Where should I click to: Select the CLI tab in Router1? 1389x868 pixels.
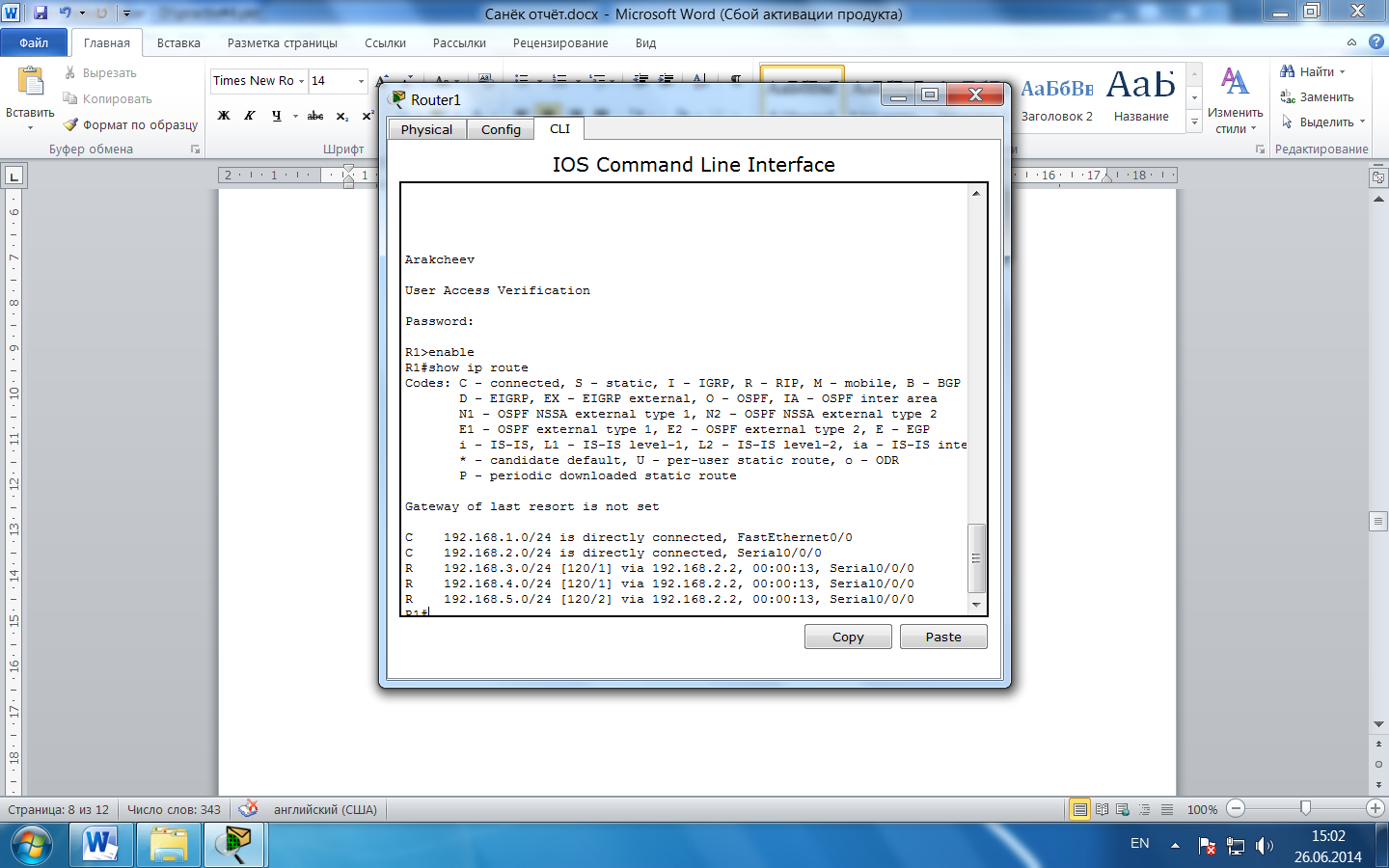click(x=559, y=128)
